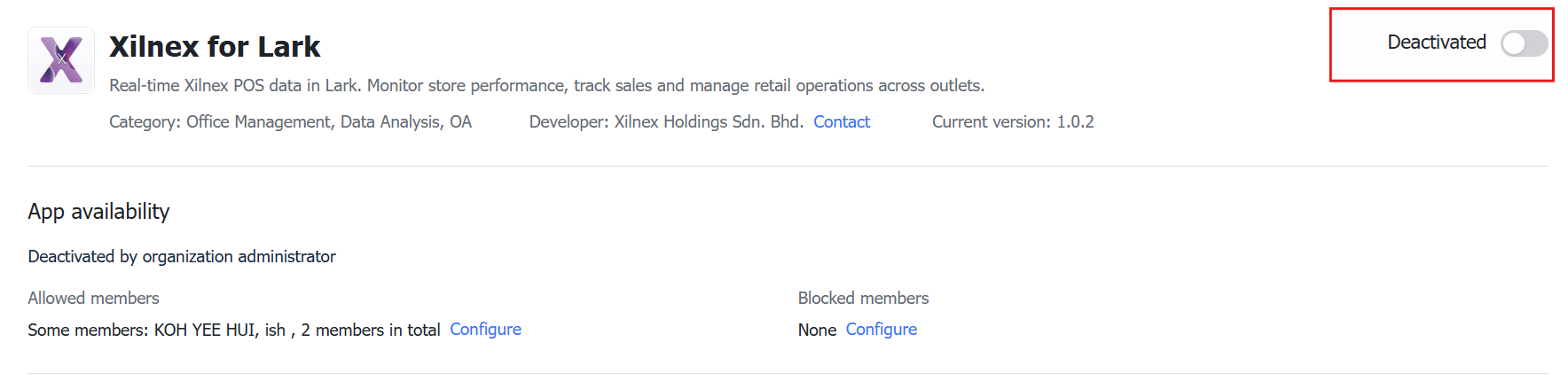Configure the allowed members list

coord(485,330)
